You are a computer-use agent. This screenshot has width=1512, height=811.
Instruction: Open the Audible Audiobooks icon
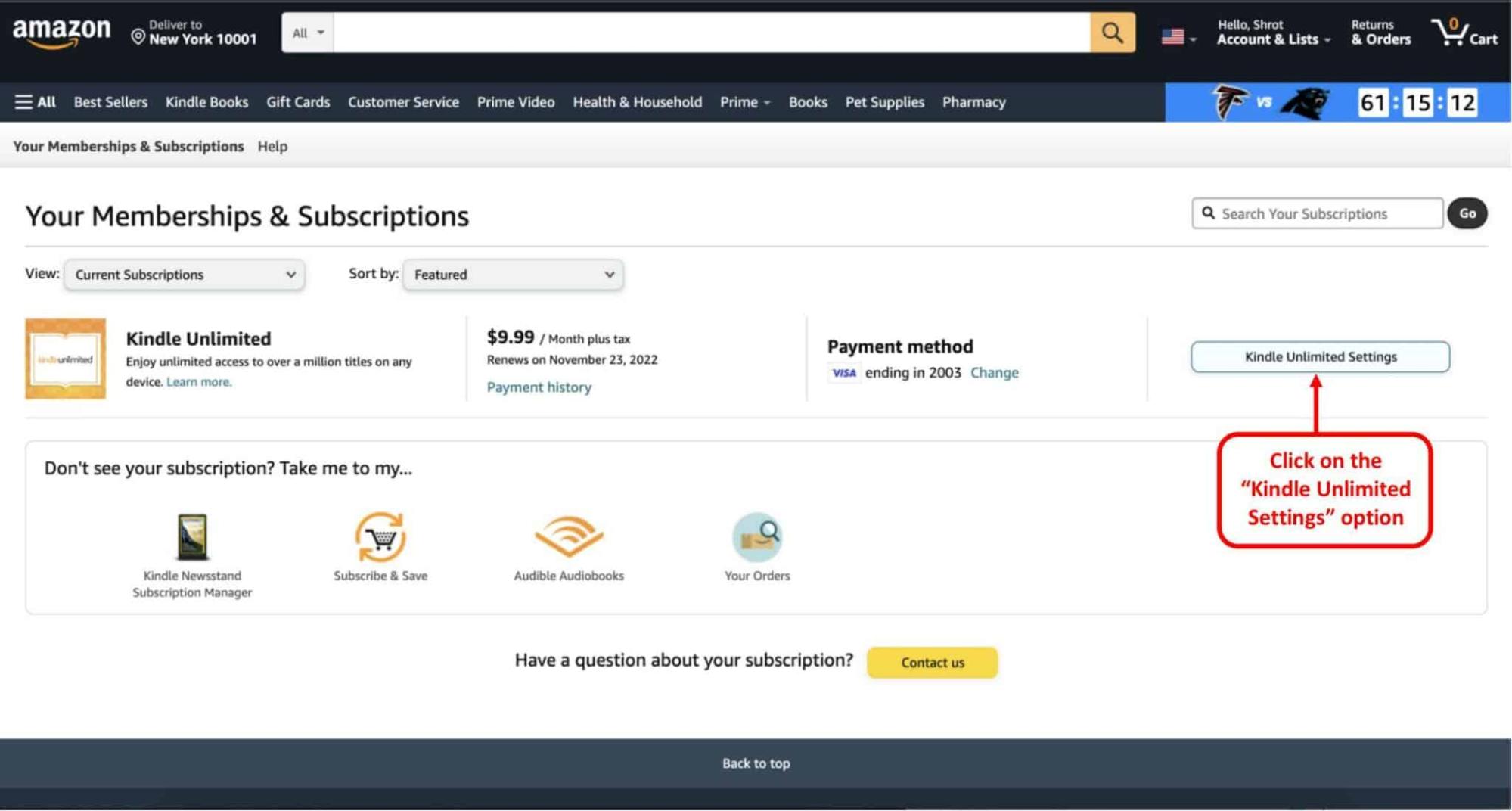click(x=569, y=537)
